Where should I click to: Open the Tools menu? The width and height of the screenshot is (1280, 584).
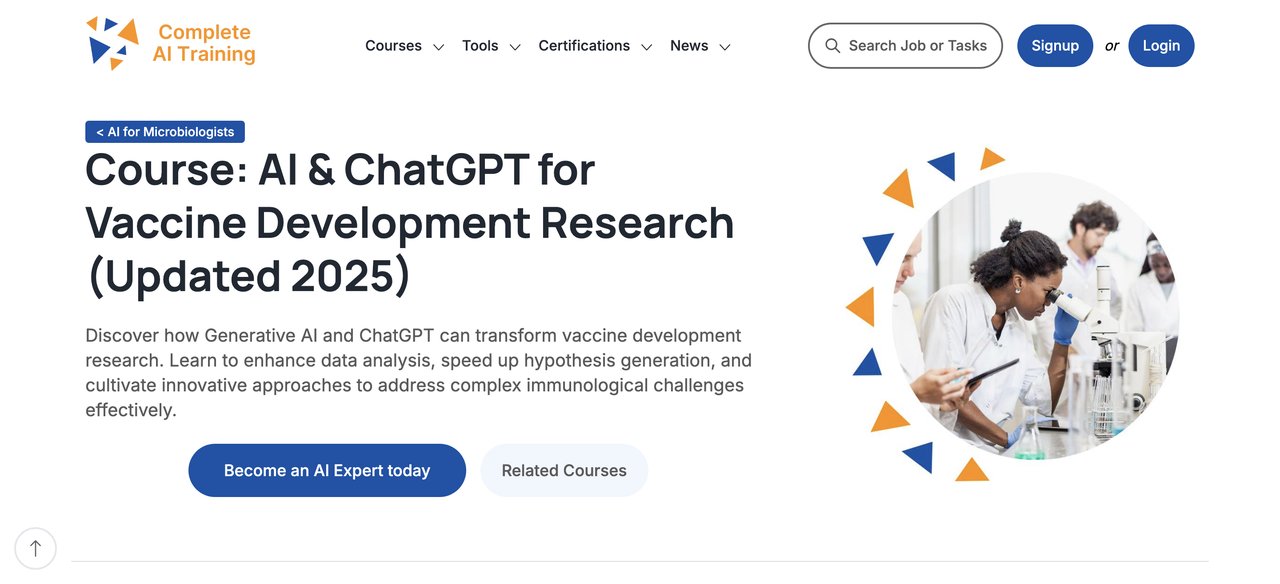[x=480, y=46]
